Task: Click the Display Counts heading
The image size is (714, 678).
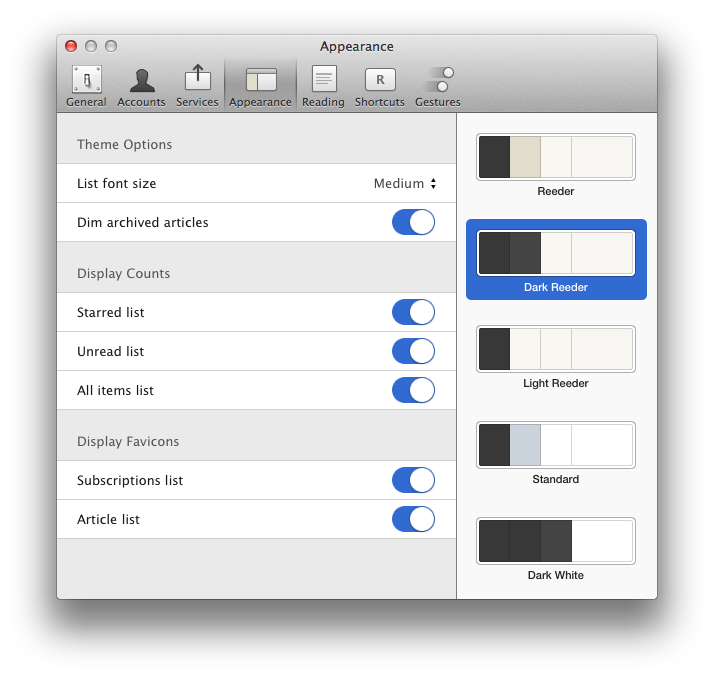Action: pyautogui.click(x=123, y=273)
